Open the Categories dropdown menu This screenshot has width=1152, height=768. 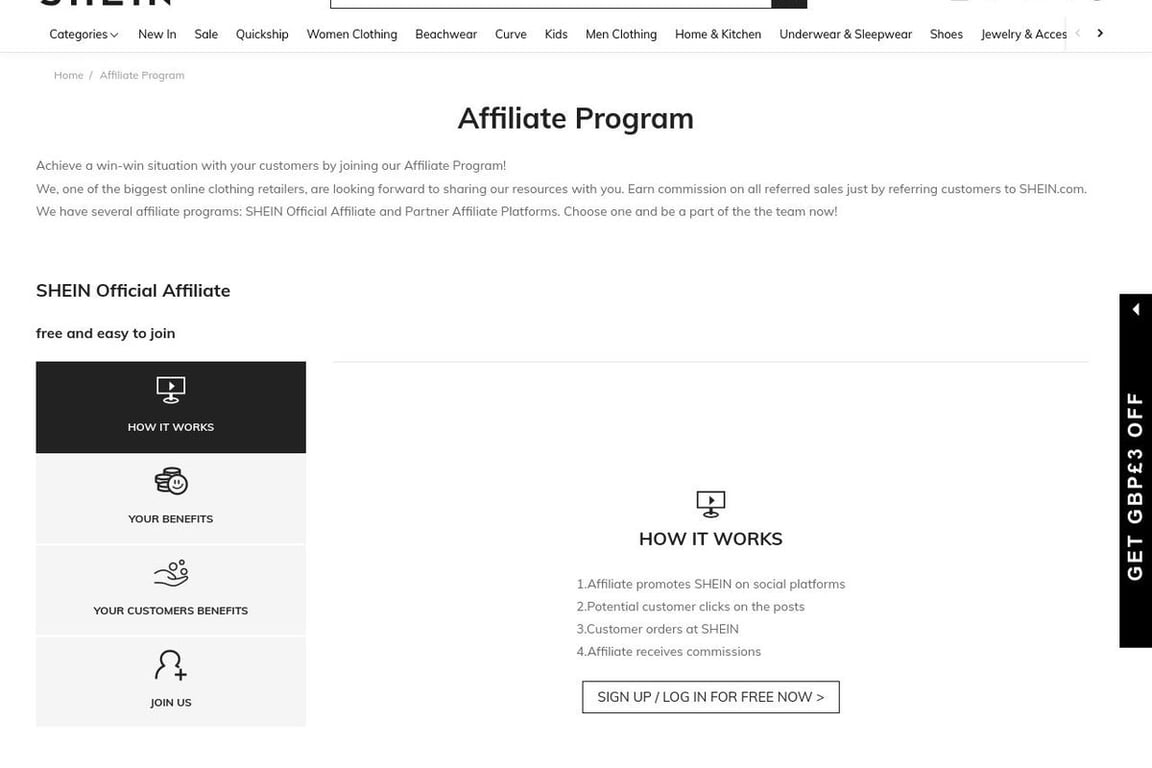pyautogui.click(x=83, y=35)
